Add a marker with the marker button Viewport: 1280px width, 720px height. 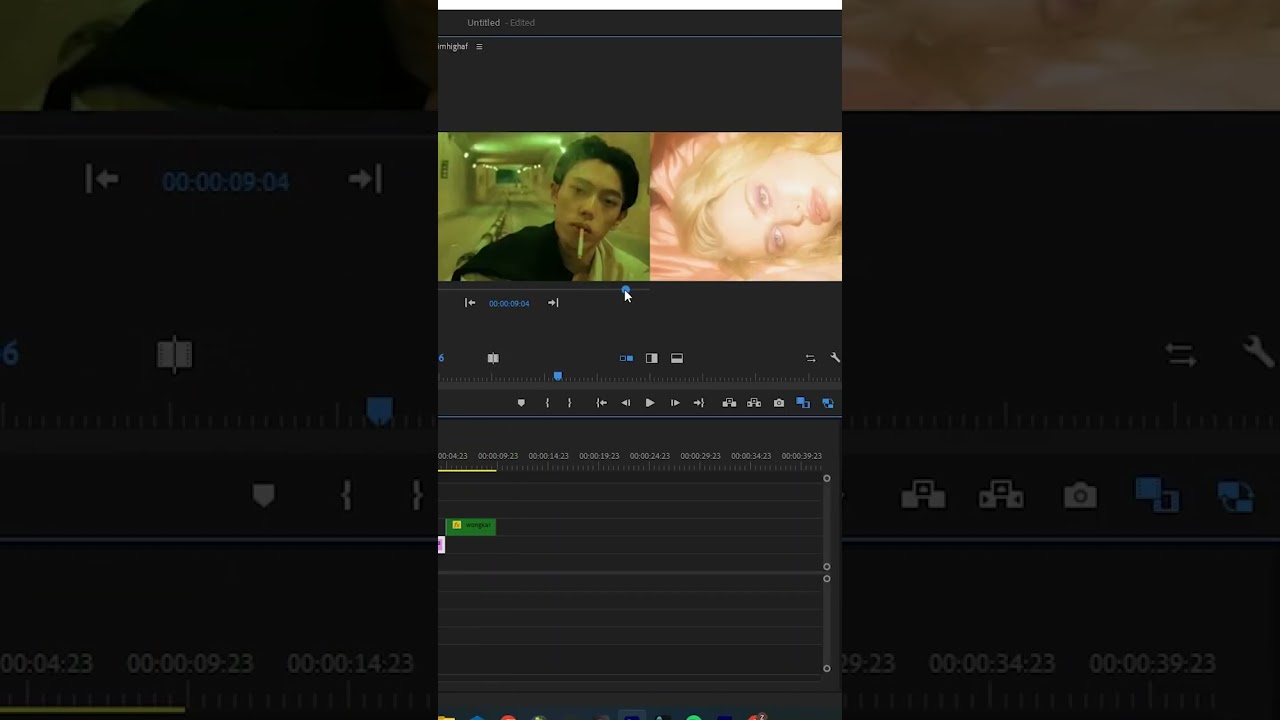coord(521,403)
